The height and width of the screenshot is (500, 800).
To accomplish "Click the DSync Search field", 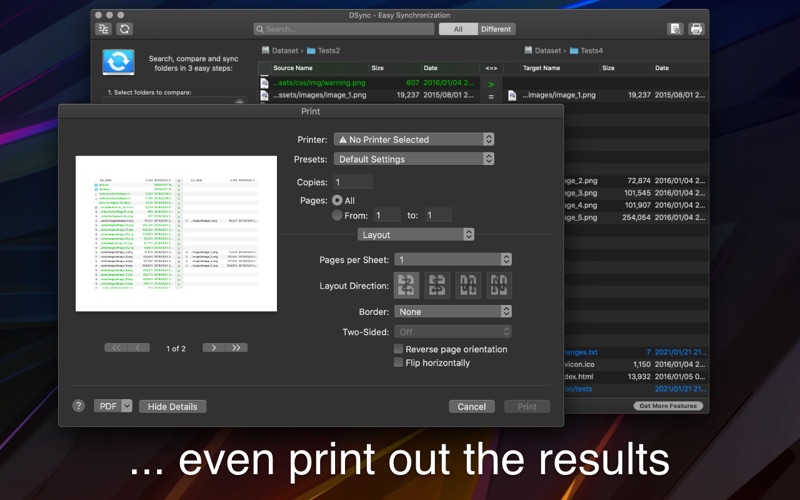I will pos(344,29).
